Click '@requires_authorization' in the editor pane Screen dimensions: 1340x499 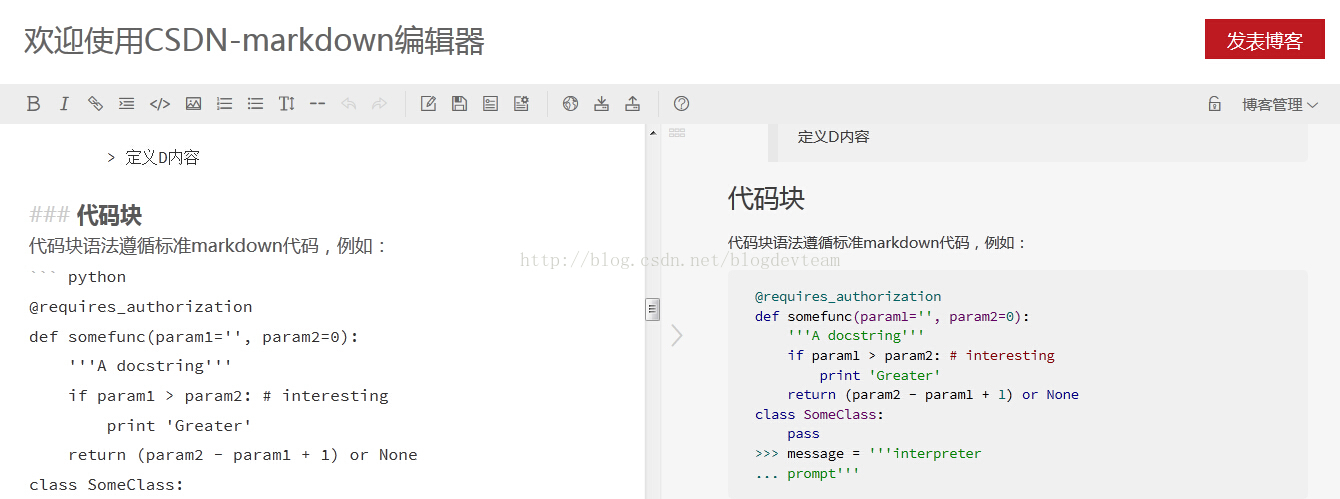pos(141,307)
